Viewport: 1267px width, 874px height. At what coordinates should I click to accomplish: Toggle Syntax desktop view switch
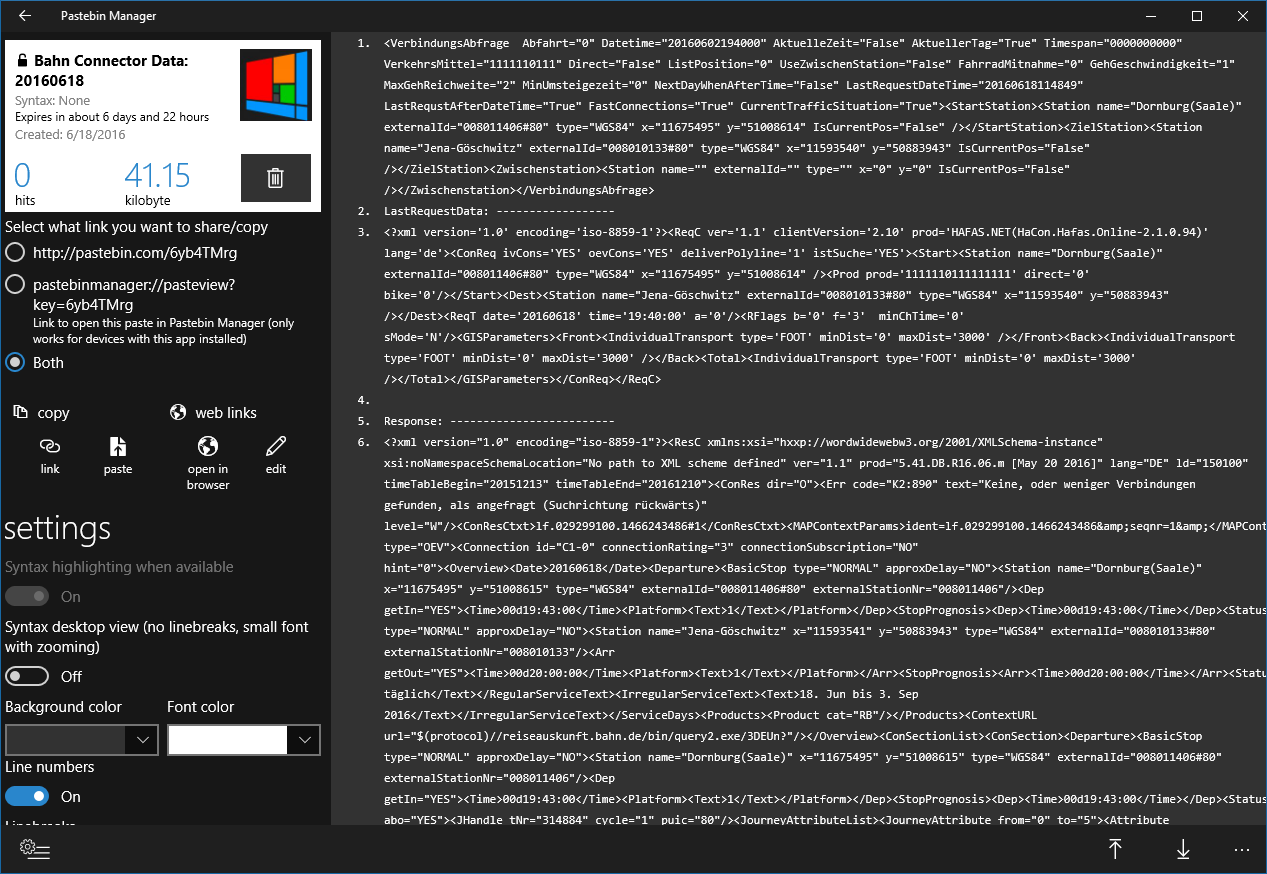tap(27, 677)
